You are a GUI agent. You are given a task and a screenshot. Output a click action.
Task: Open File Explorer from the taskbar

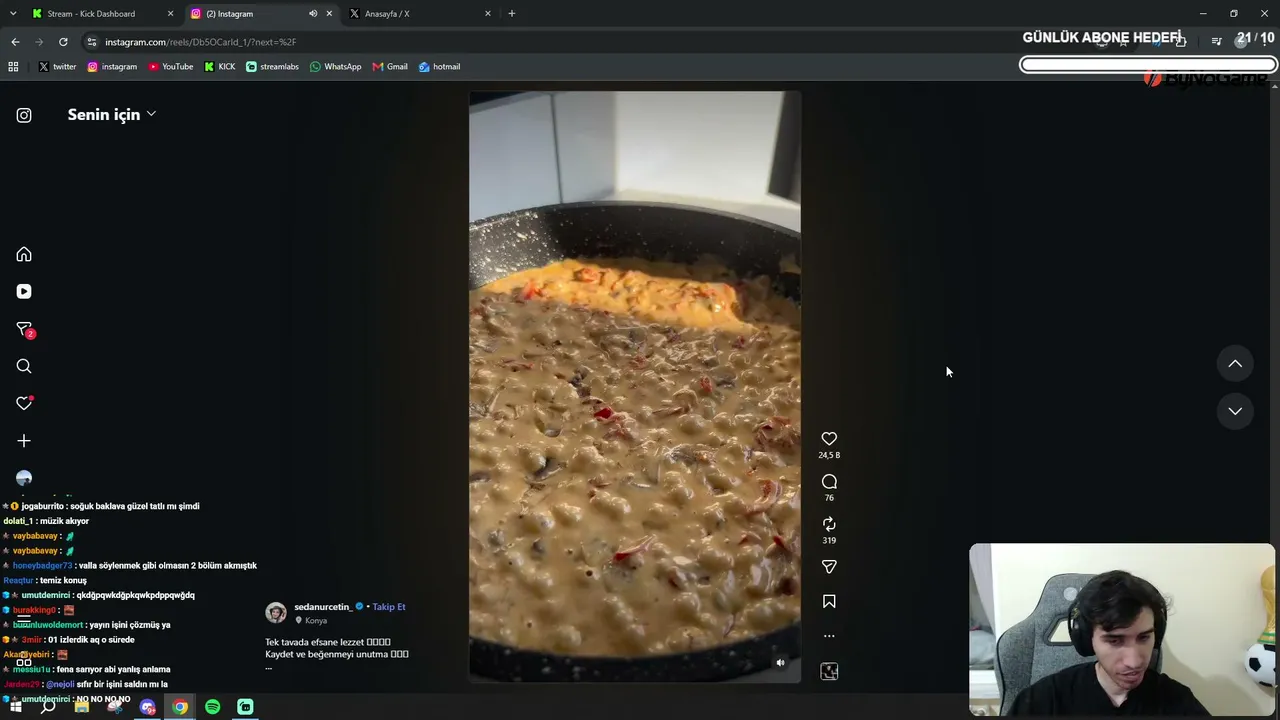(82, 707)
